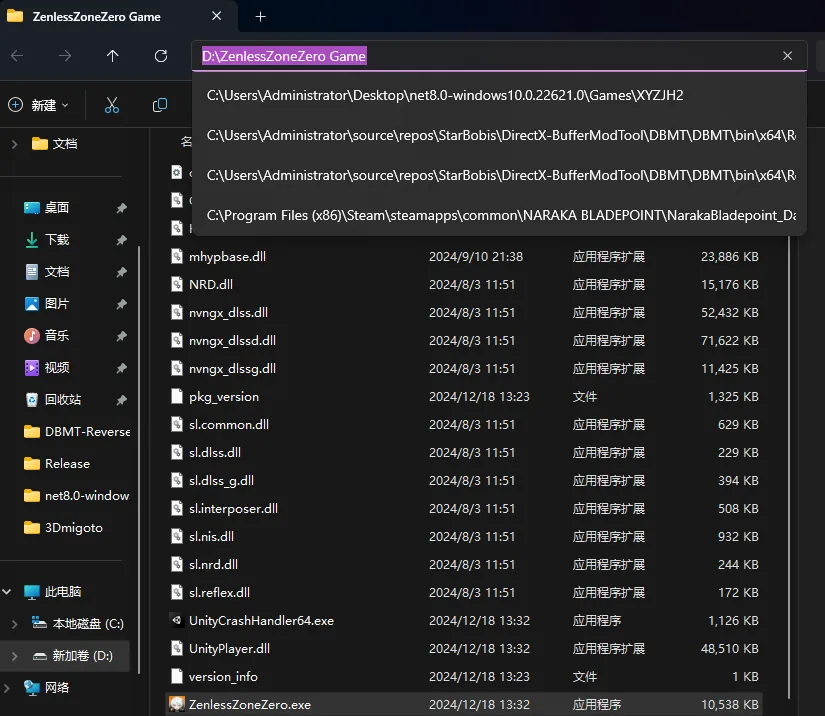The width and height of the screenshot is (825, 716).
Task: Unpin 视频 using its pin icon
Action: pyautogui.click(x=122, y=368)
